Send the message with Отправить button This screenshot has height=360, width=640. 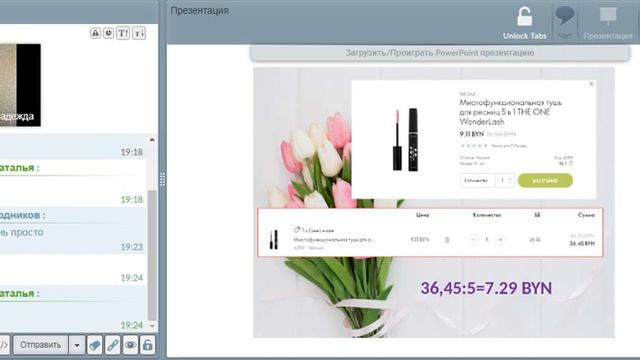point(40,345)
